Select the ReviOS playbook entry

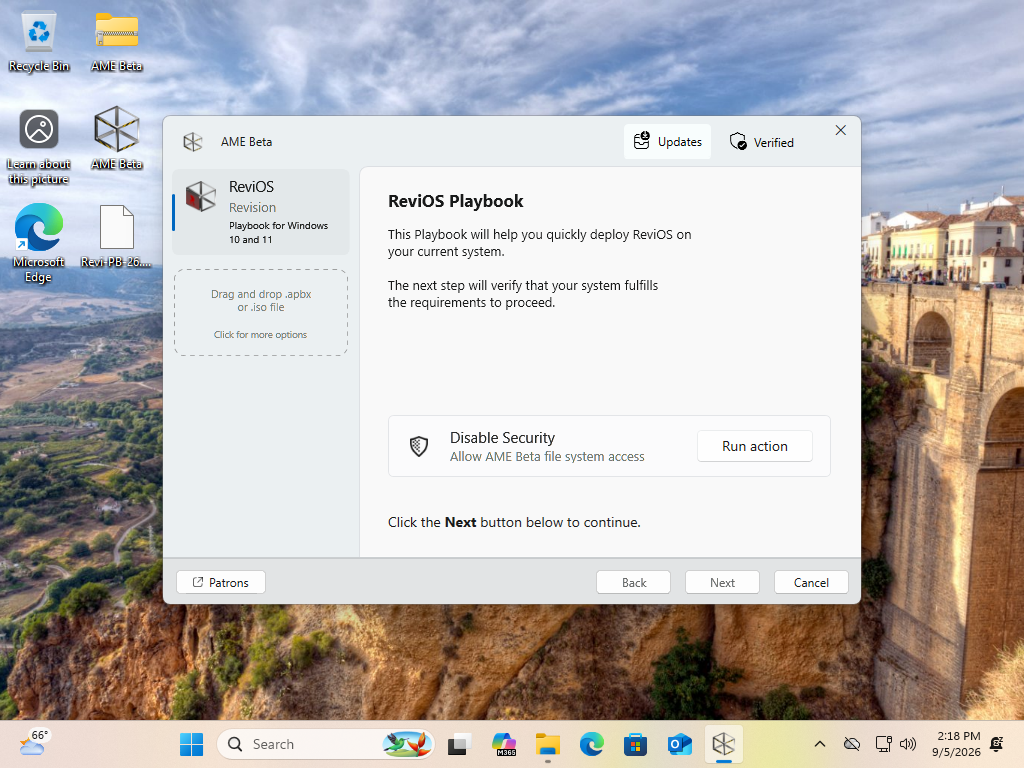point(261,212)
